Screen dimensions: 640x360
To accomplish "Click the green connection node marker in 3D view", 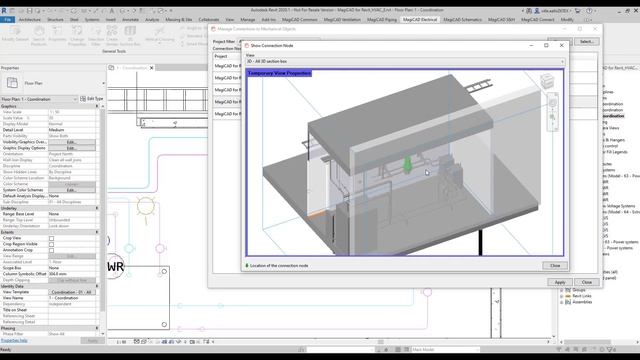I will tap(407, 164).
